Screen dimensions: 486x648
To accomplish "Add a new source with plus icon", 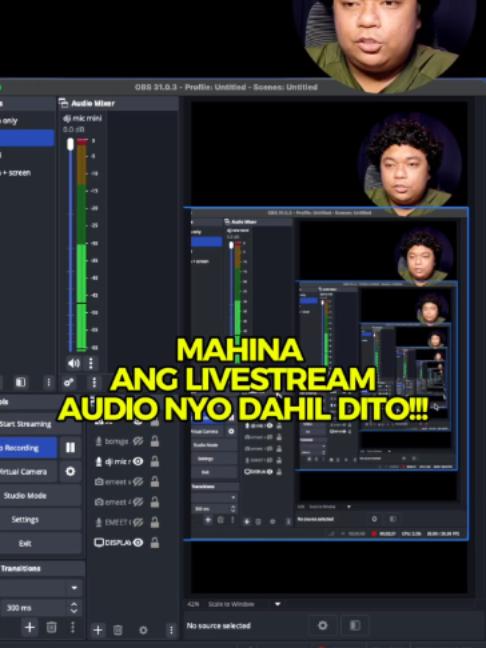I will click(98, 630).
